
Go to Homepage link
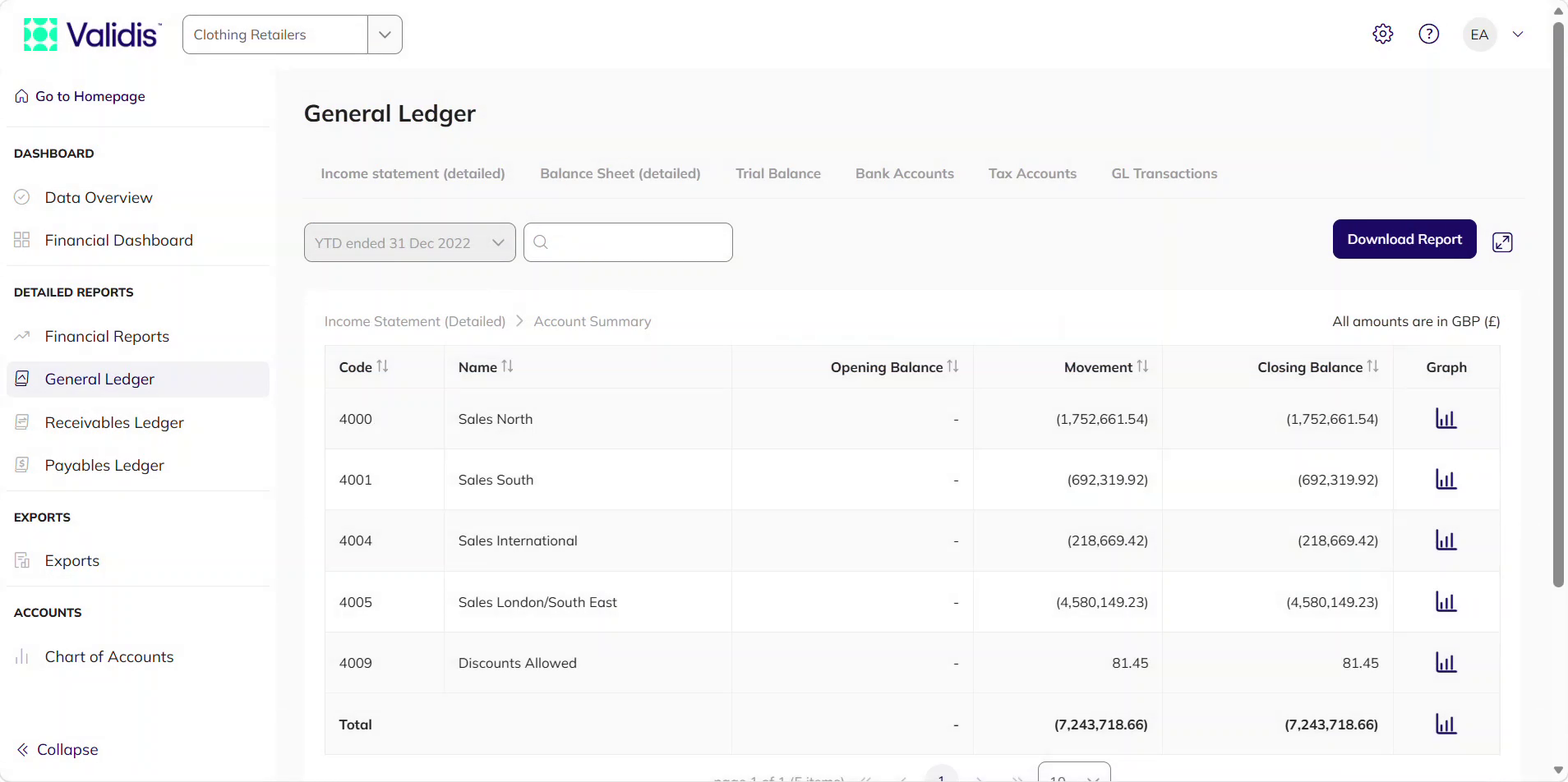(x=81, y=96)
